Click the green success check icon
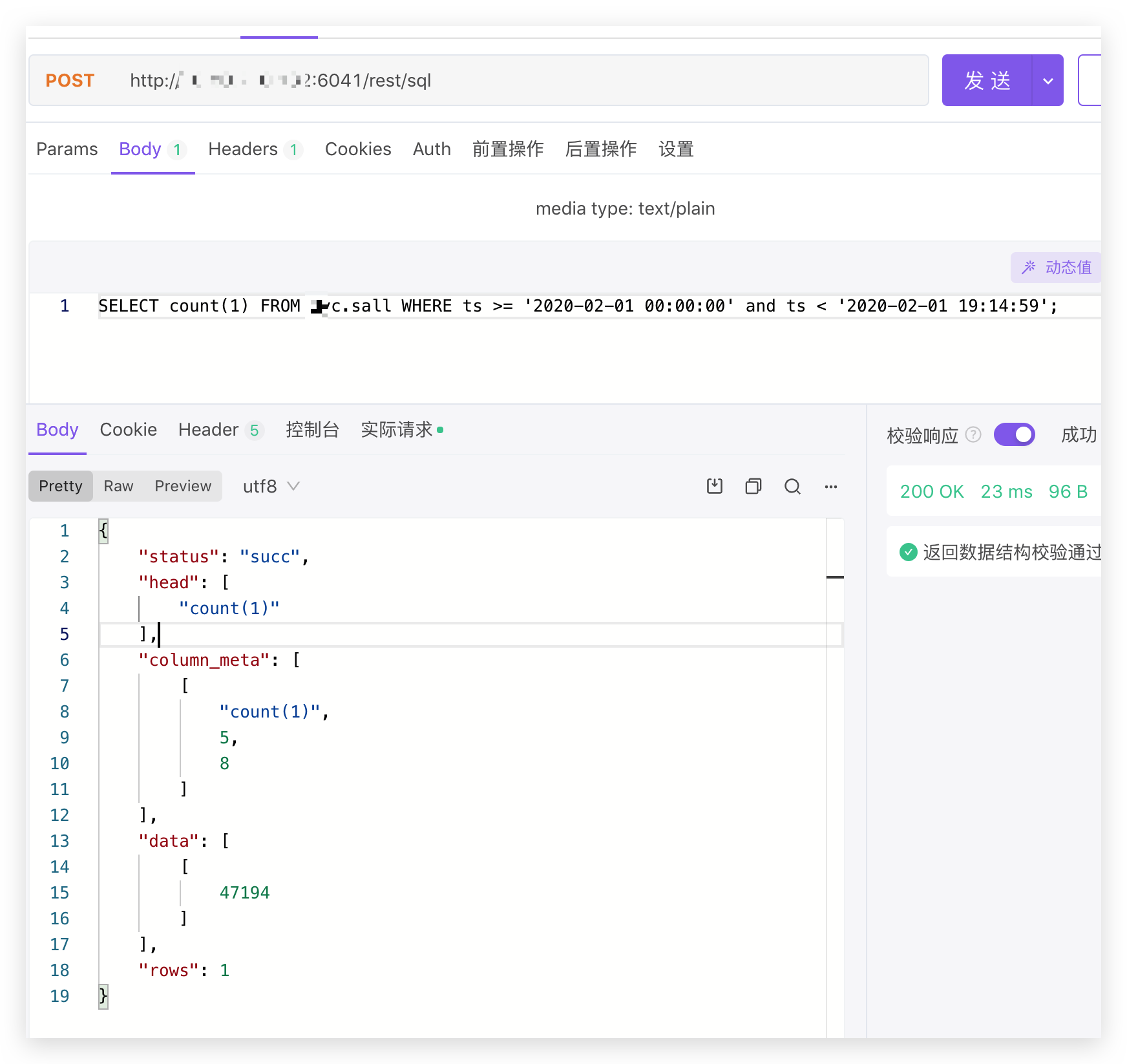Image resolution: width=1127 pixels, height=1064 pixels. [x=909, y=552]
